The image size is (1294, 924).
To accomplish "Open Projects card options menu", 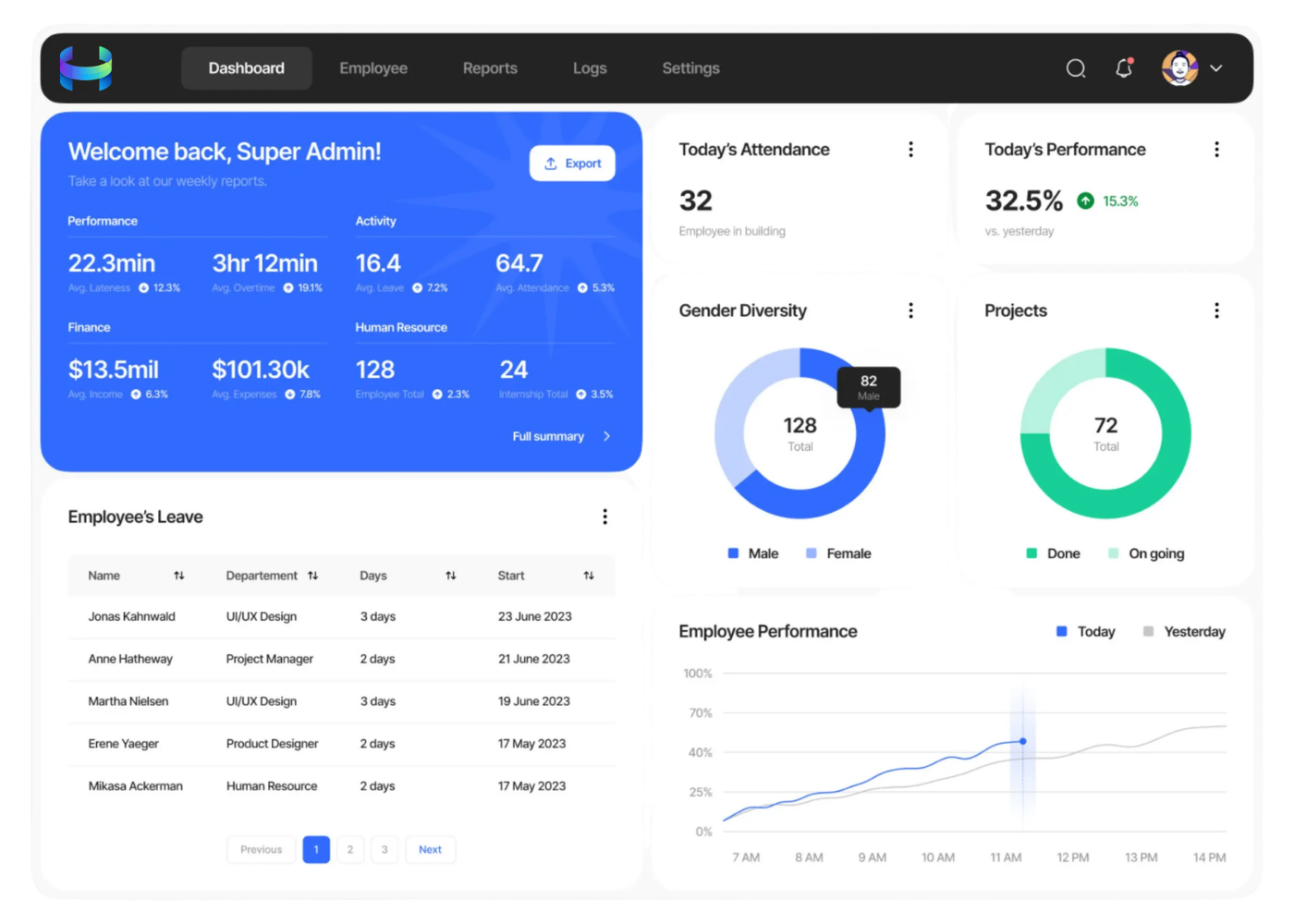I will click(1216, 310).
